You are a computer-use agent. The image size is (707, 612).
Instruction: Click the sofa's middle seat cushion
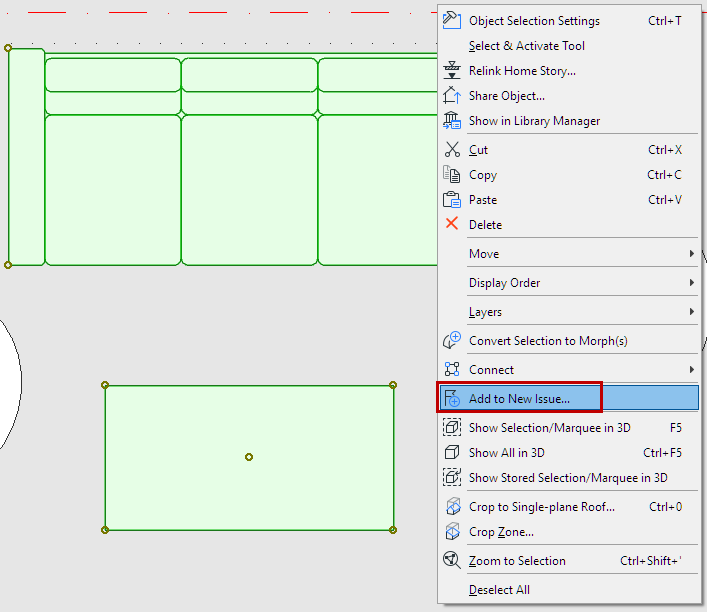click(249, 190)
